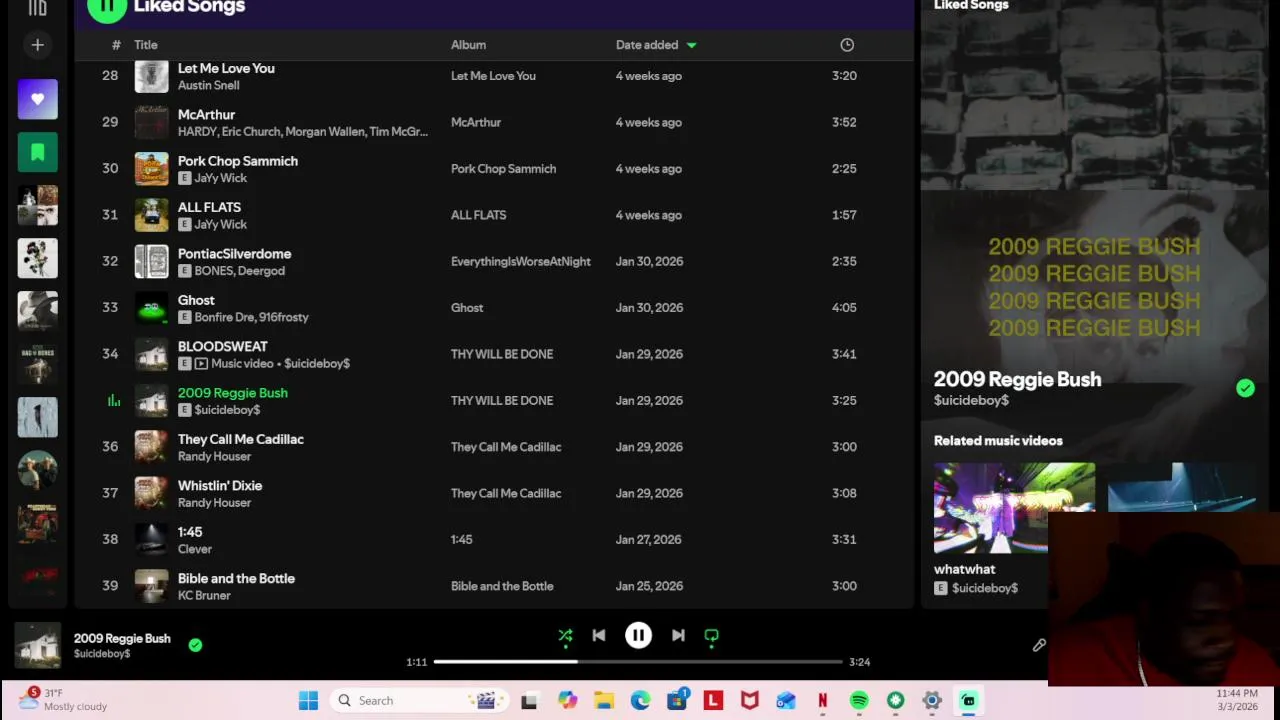Open Copilot from the taskbar
The image size is (1280, 720).
(568, 701)
